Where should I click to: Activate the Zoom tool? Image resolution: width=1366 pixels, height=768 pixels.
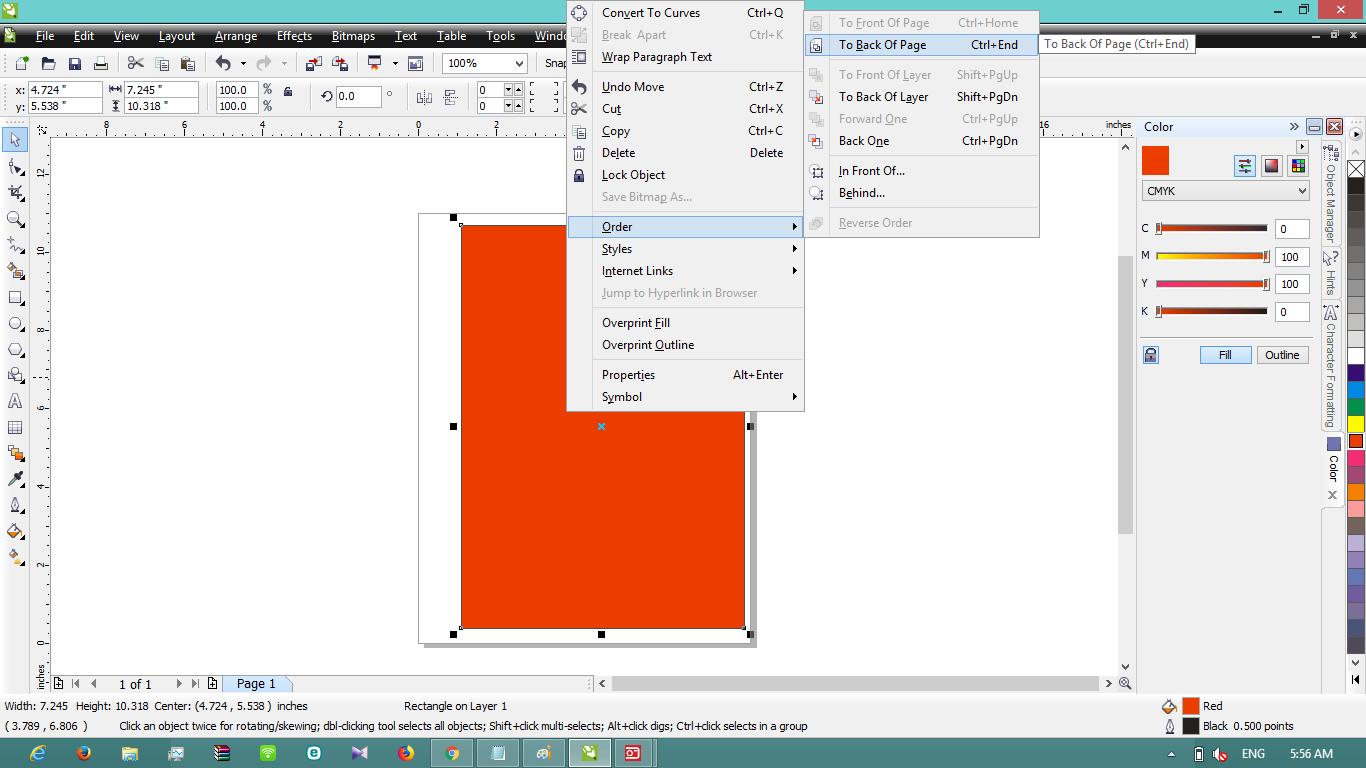coord(15,217)
